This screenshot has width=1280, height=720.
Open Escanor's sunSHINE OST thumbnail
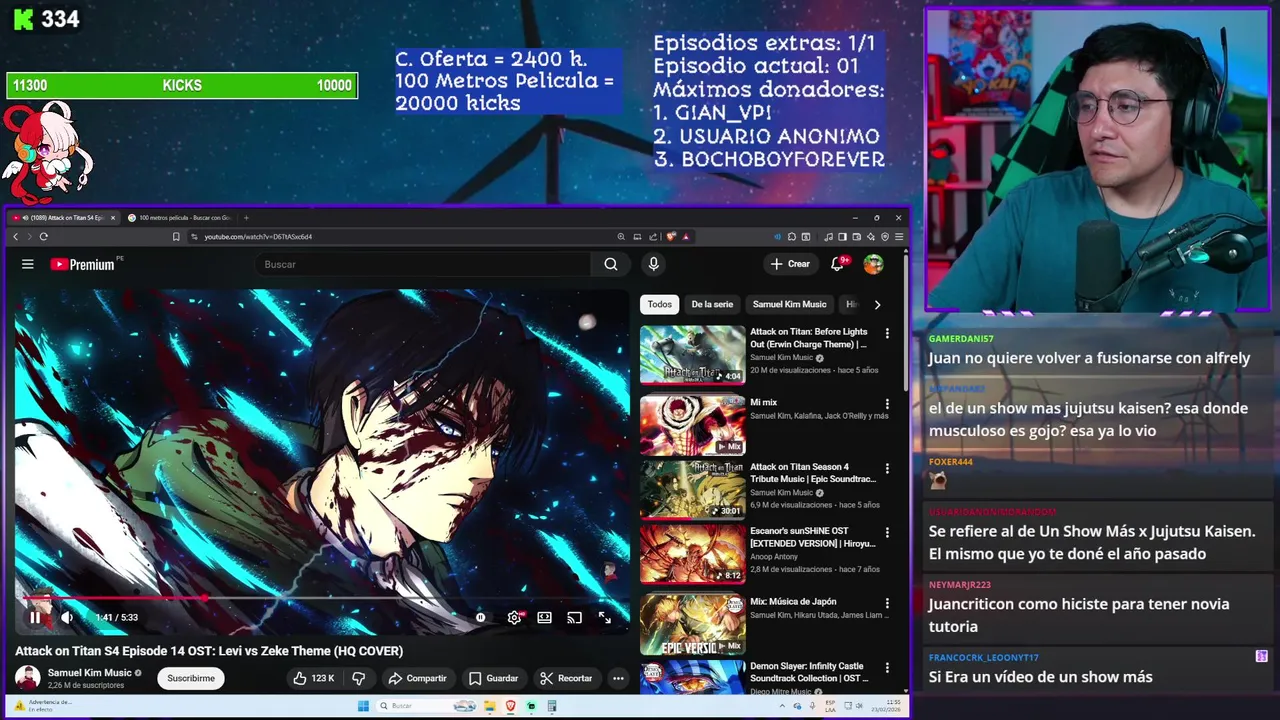coord(692,554)
